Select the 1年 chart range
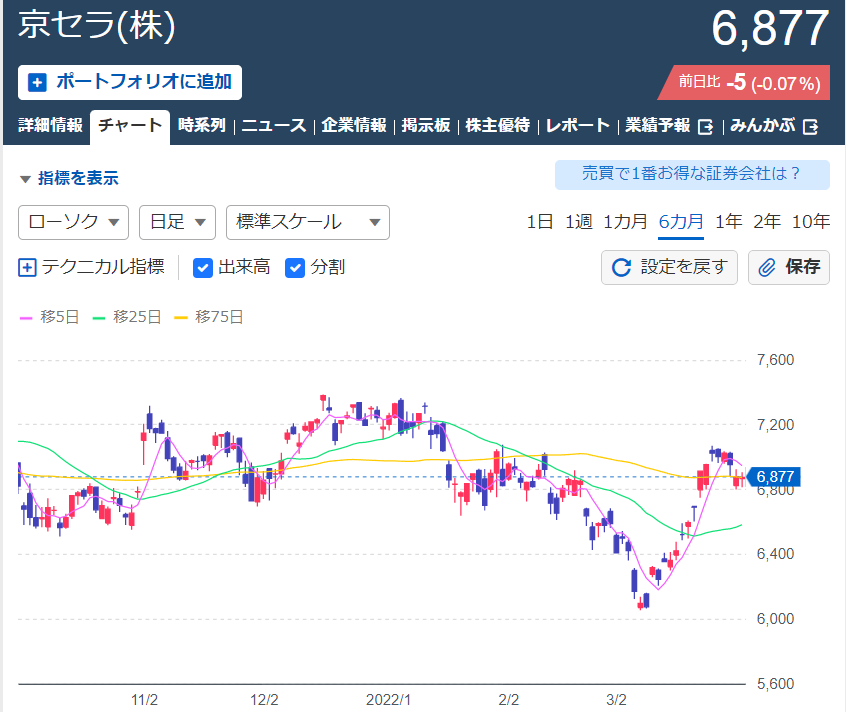This screenshot has width=846, height=712. point(728,222)
